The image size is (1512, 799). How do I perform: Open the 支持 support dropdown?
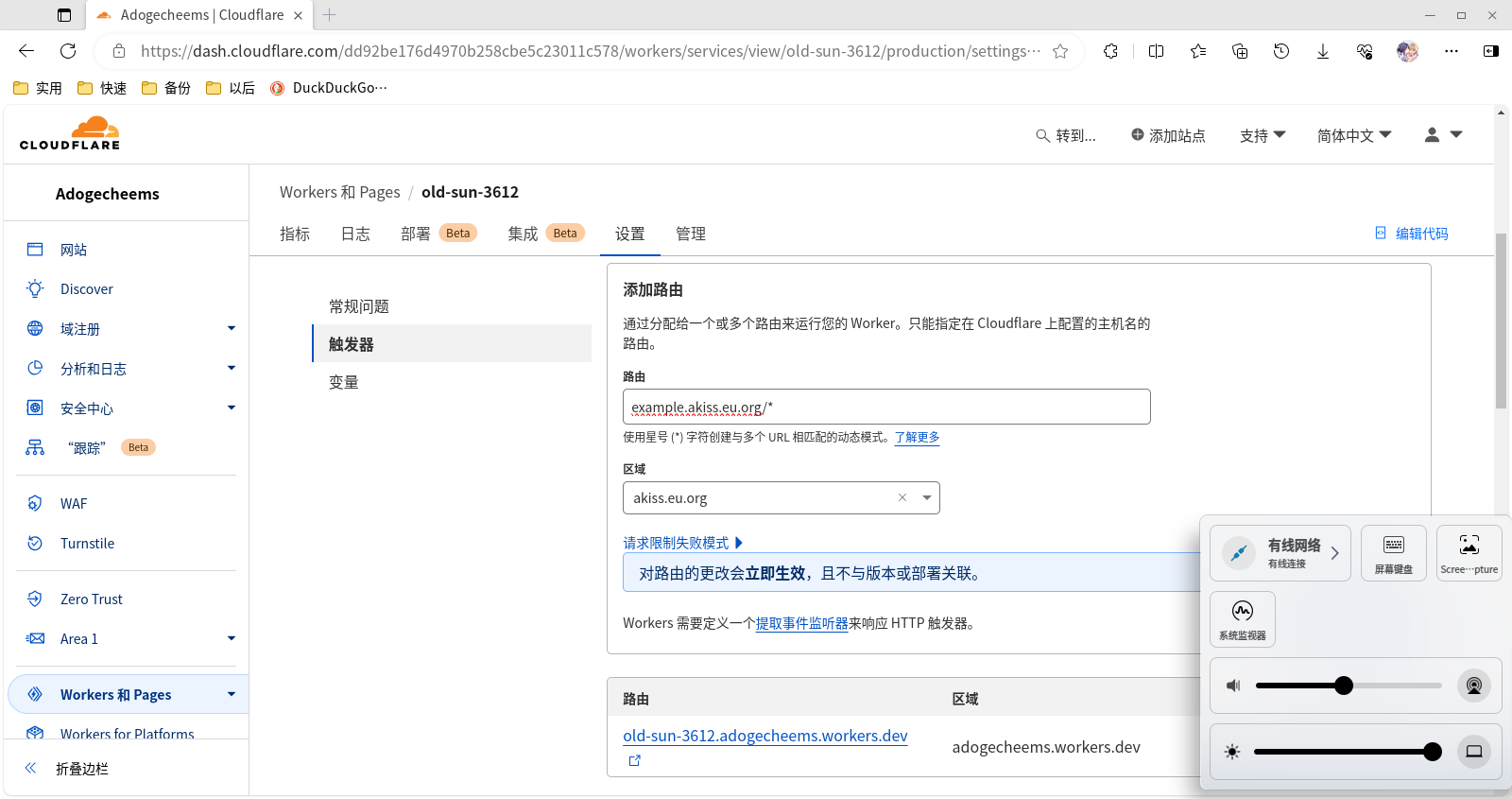(1263, 136)
